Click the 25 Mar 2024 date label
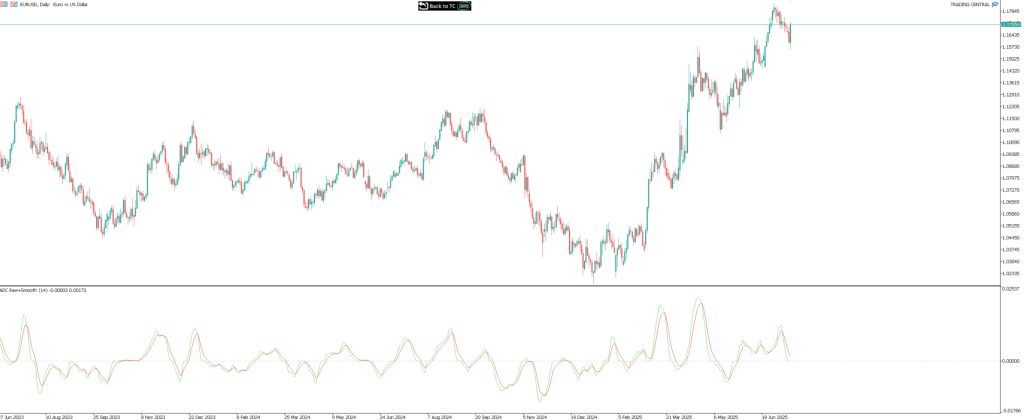 297,415
